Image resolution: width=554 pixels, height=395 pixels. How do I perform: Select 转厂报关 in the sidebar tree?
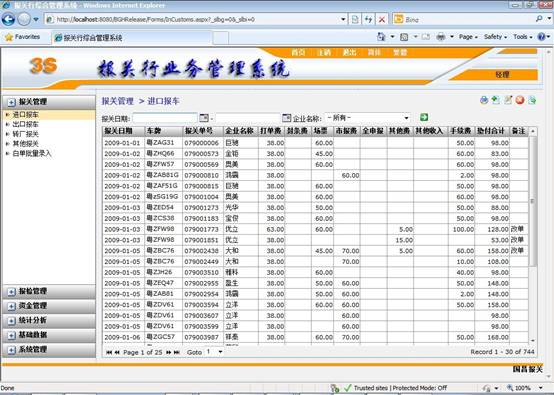(25, 134)
